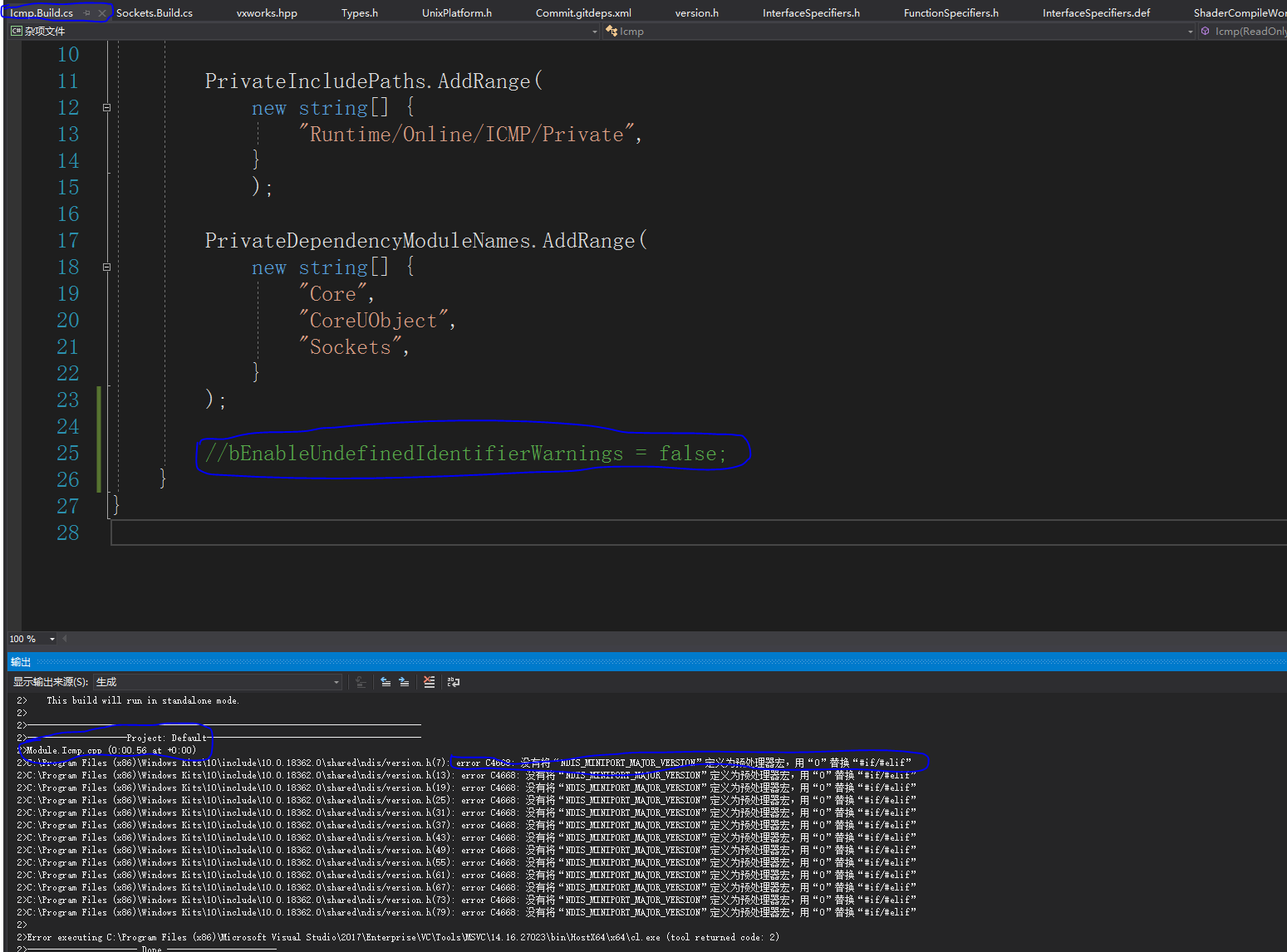Switch to the Sockets.Build.cs tab
Image resolution: width=1287 pixels, height=952 pixels.
pos(155,13)
